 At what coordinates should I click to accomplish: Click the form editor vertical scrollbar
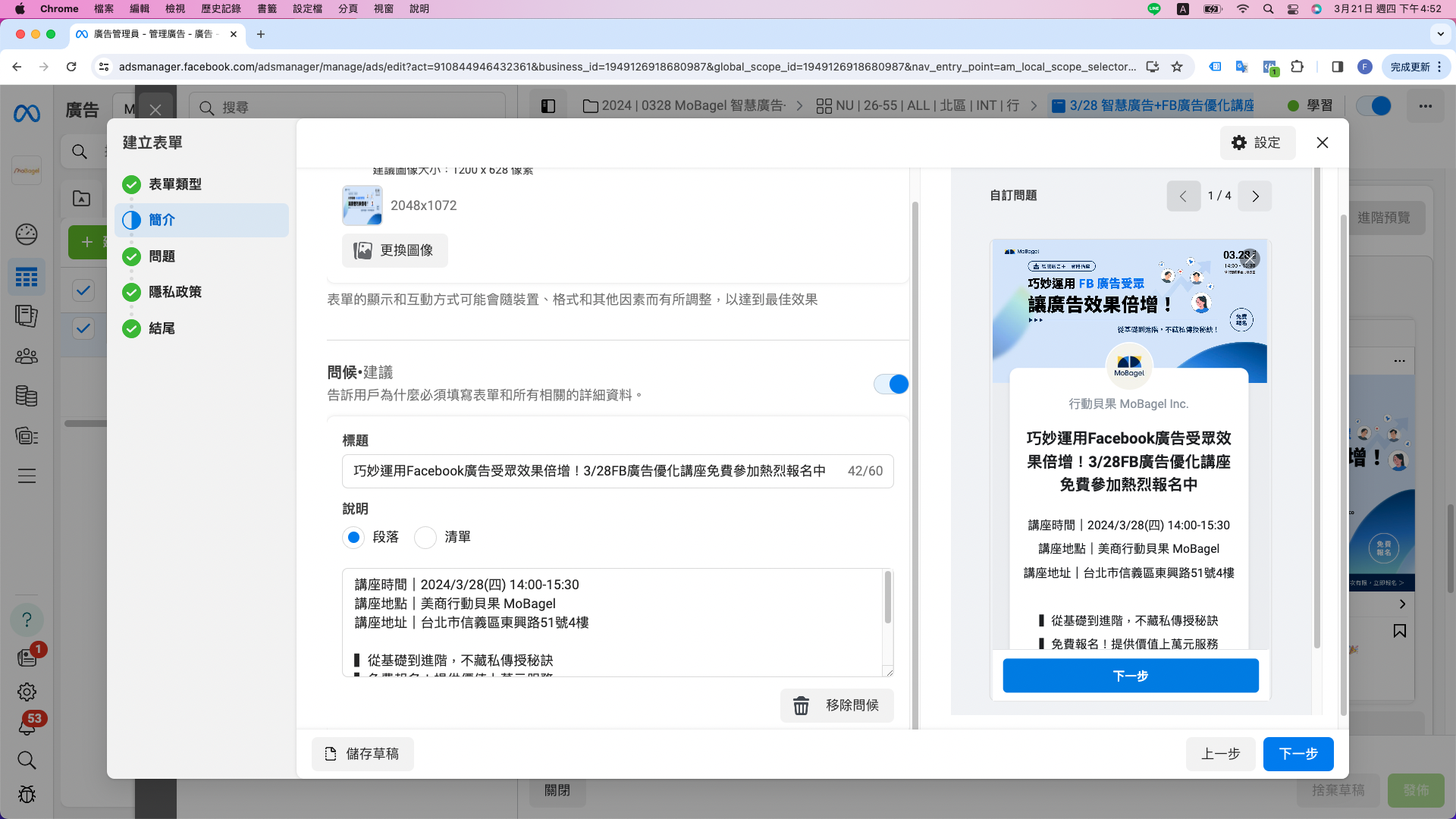pos(915,466)
